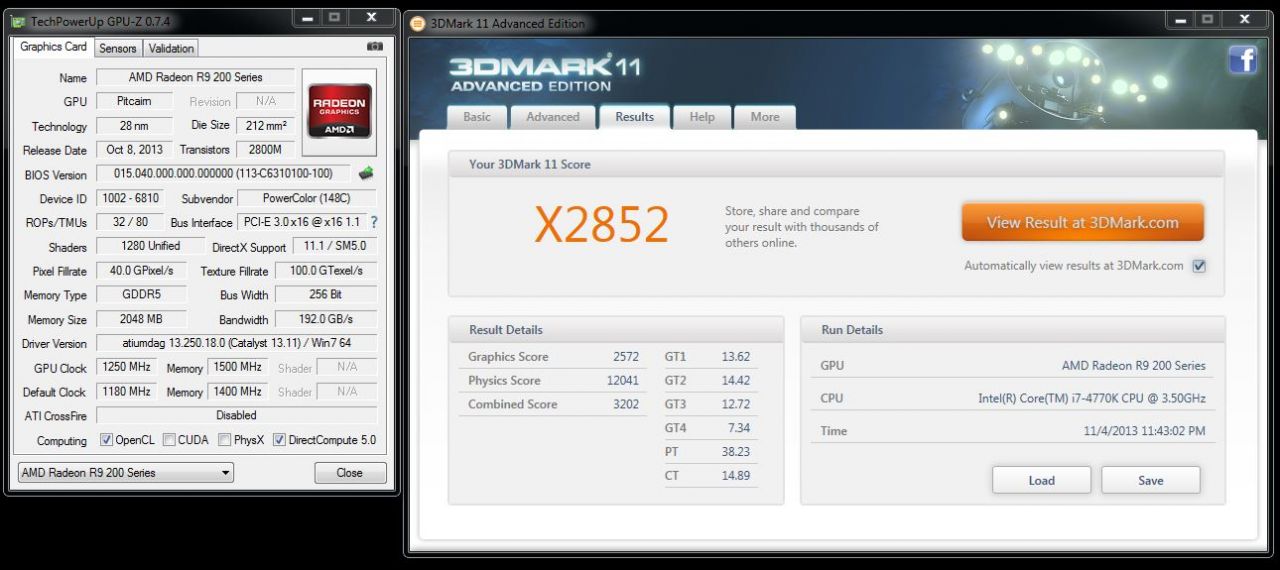This screenshot has width=1280, height=570.
Task: Click the 3DMark 11 title bar icon
Action: (418, 24)
